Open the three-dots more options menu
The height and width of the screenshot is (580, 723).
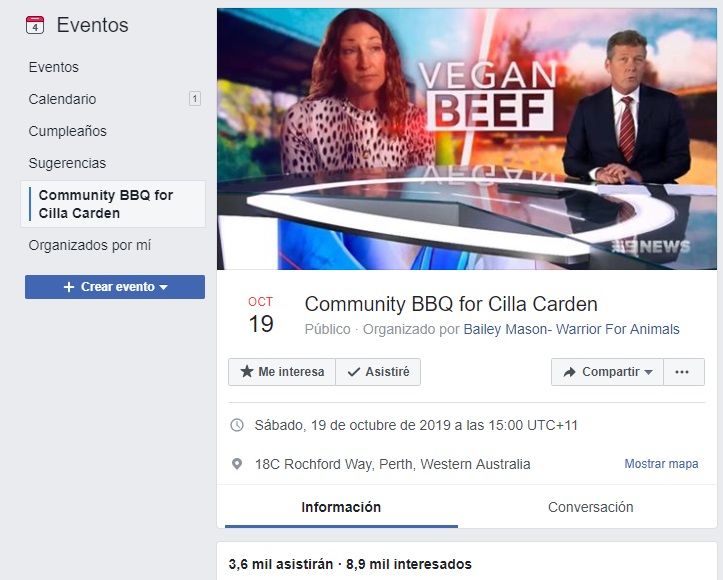[682, 372]
